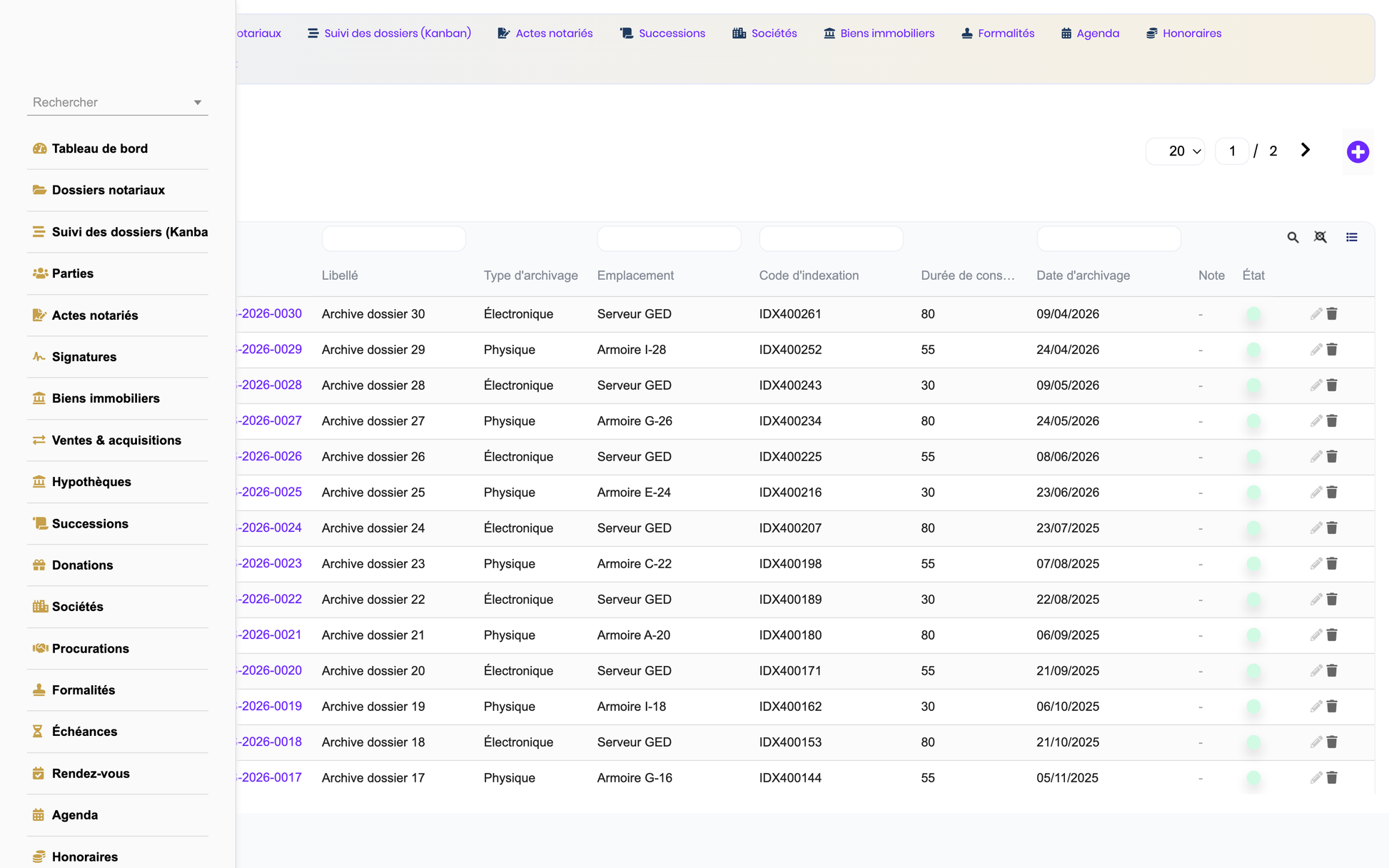The image size is (1389, 868).
Task: Delete Archive dossier 28 using trash icon
Action: pos(1332,385)
